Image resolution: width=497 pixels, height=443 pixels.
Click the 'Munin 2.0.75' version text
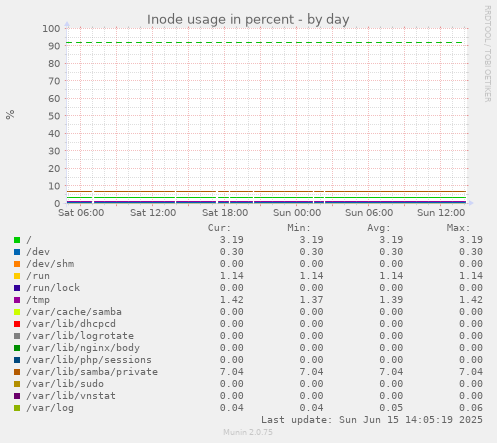tap(248, 432)
